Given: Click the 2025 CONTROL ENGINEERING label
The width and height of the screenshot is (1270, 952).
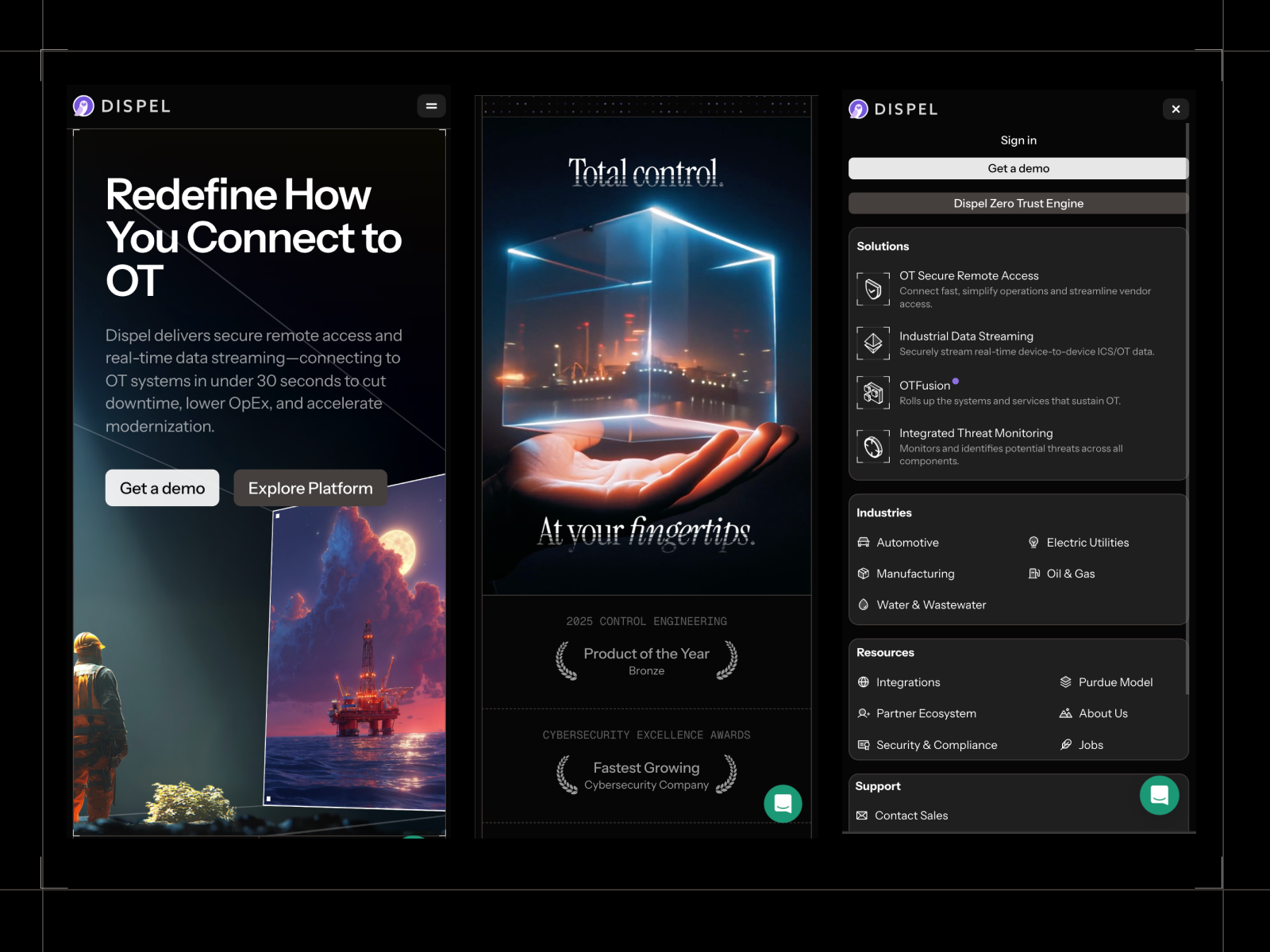Looking at the screenshot, I should (x=646, y=621).
